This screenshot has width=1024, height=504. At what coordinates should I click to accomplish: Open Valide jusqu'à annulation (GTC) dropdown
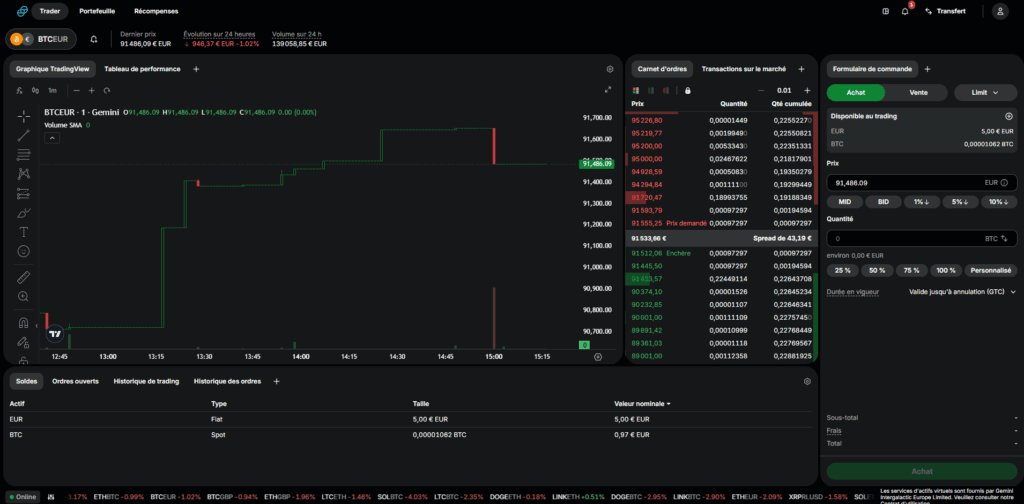963,292
